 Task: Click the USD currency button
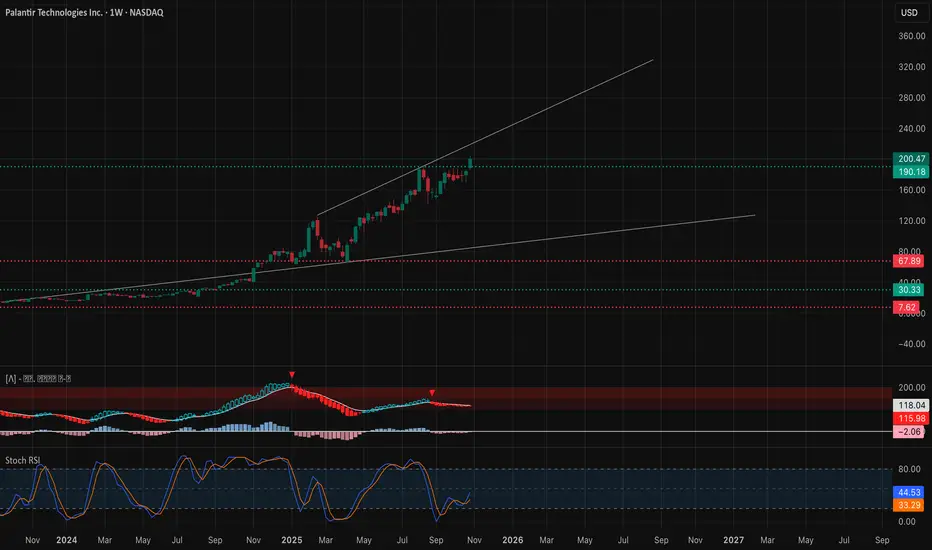[x=909, y=12]
